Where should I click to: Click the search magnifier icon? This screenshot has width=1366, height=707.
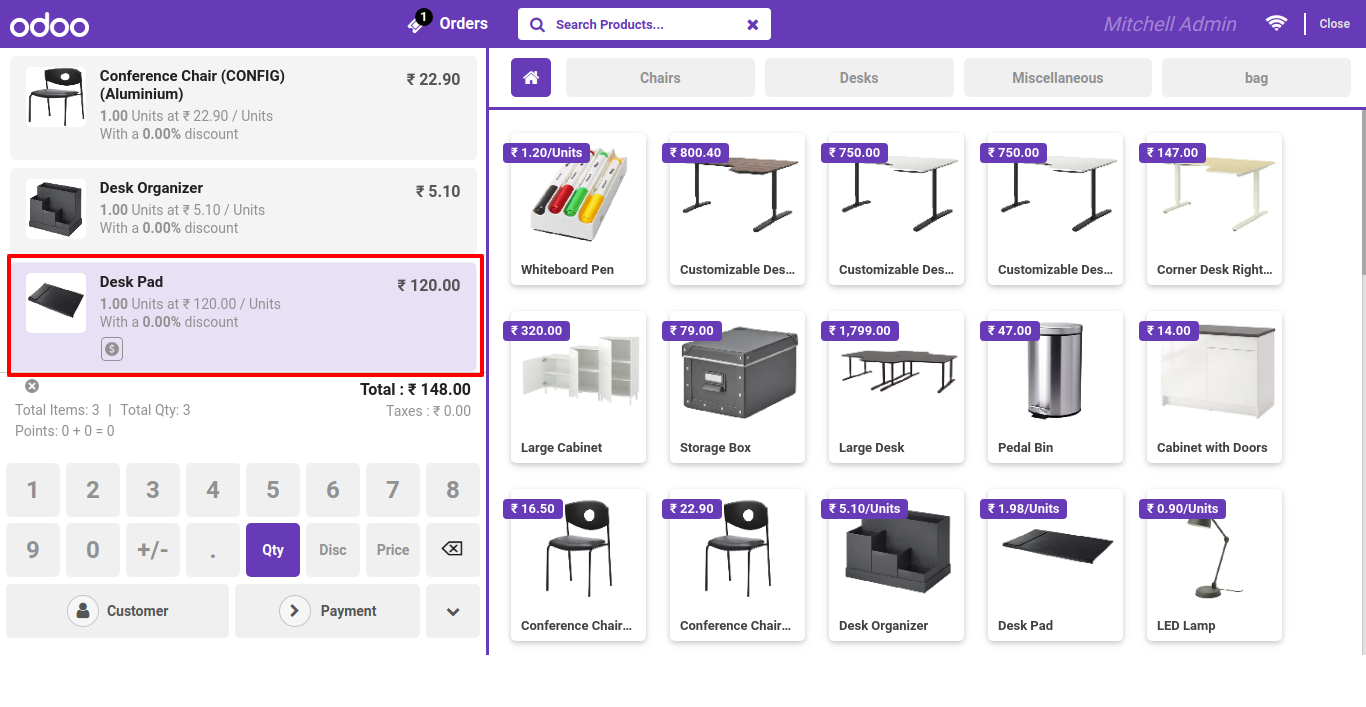[x=537, y=25]
